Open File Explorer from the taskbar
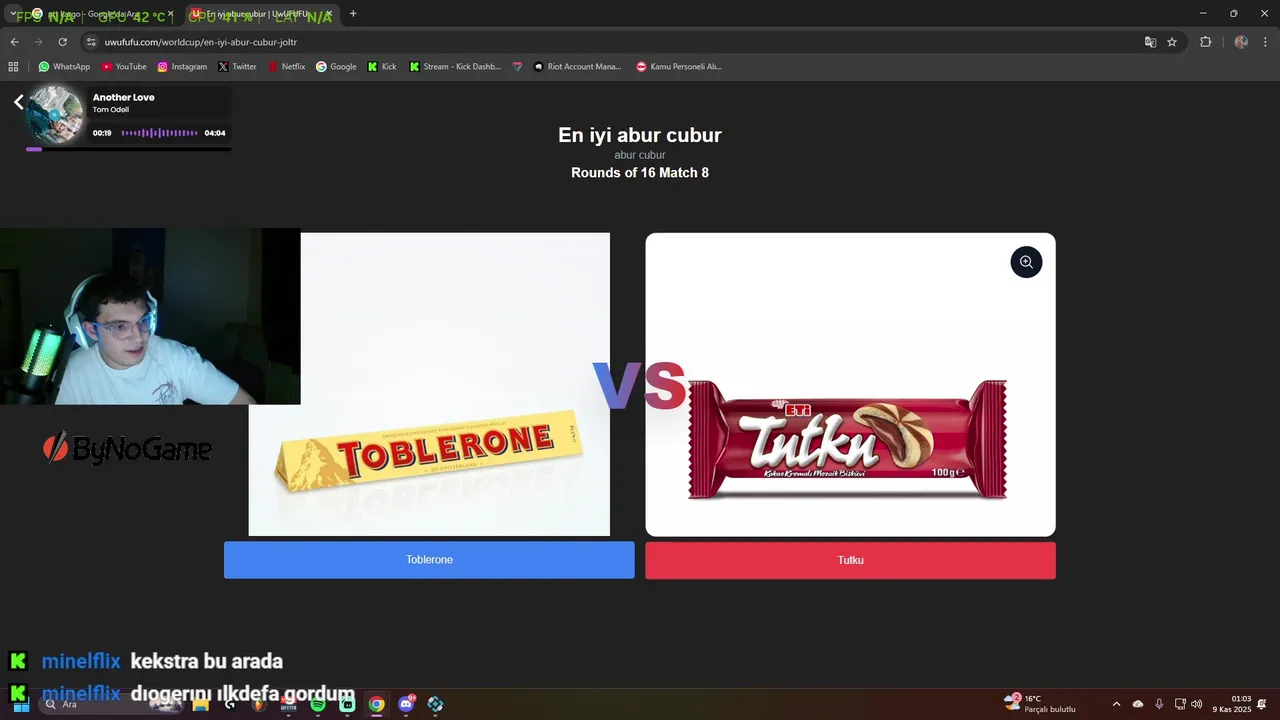The image size is (1280, 720). coord(201,704)
